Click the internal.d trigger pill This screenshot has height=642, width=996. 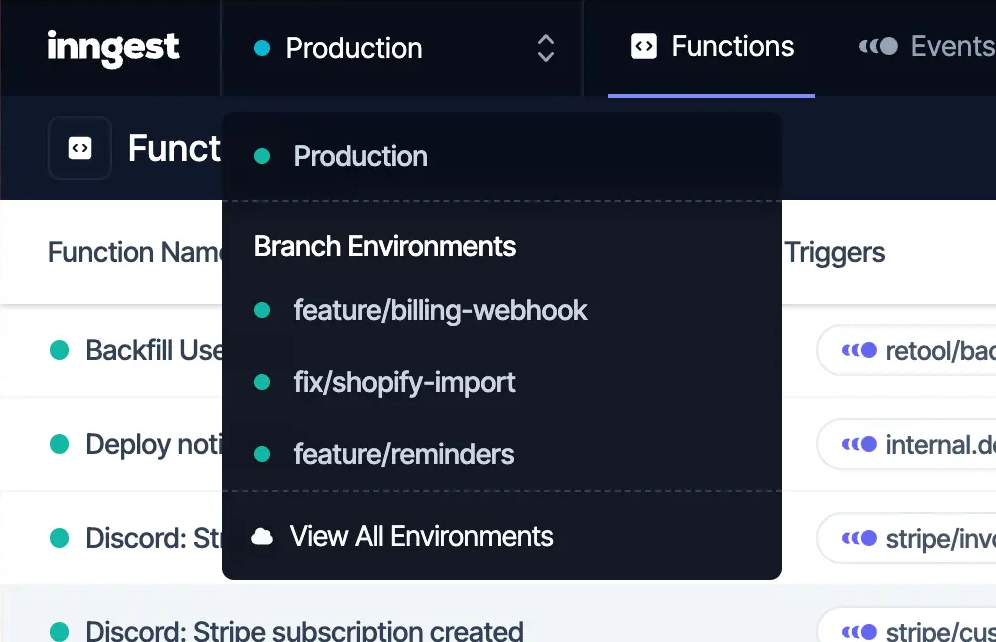pyautogui.click(x=906, y=445)
